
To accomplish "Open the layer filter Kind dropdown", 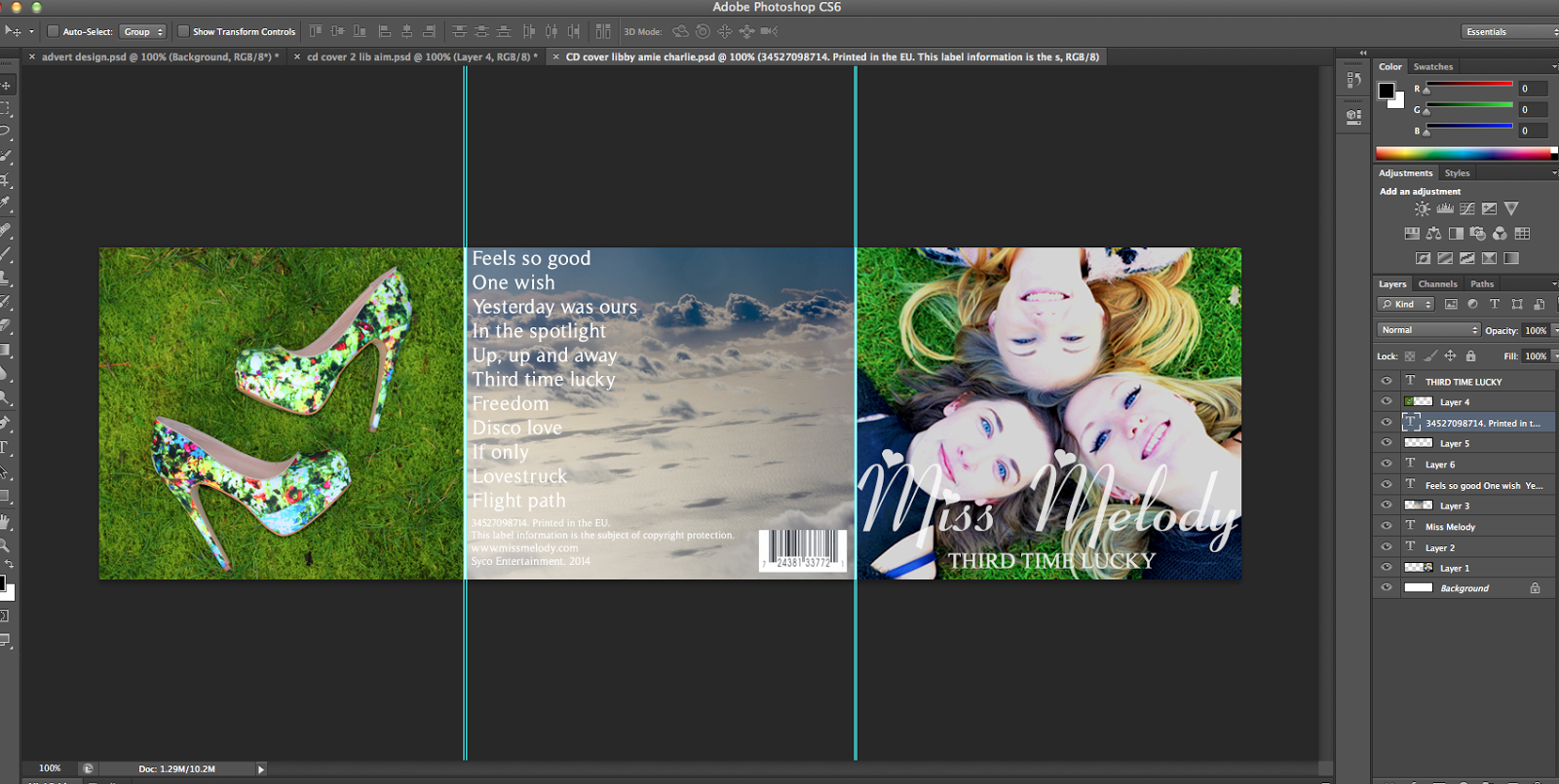I will [x=1406, y=304].
